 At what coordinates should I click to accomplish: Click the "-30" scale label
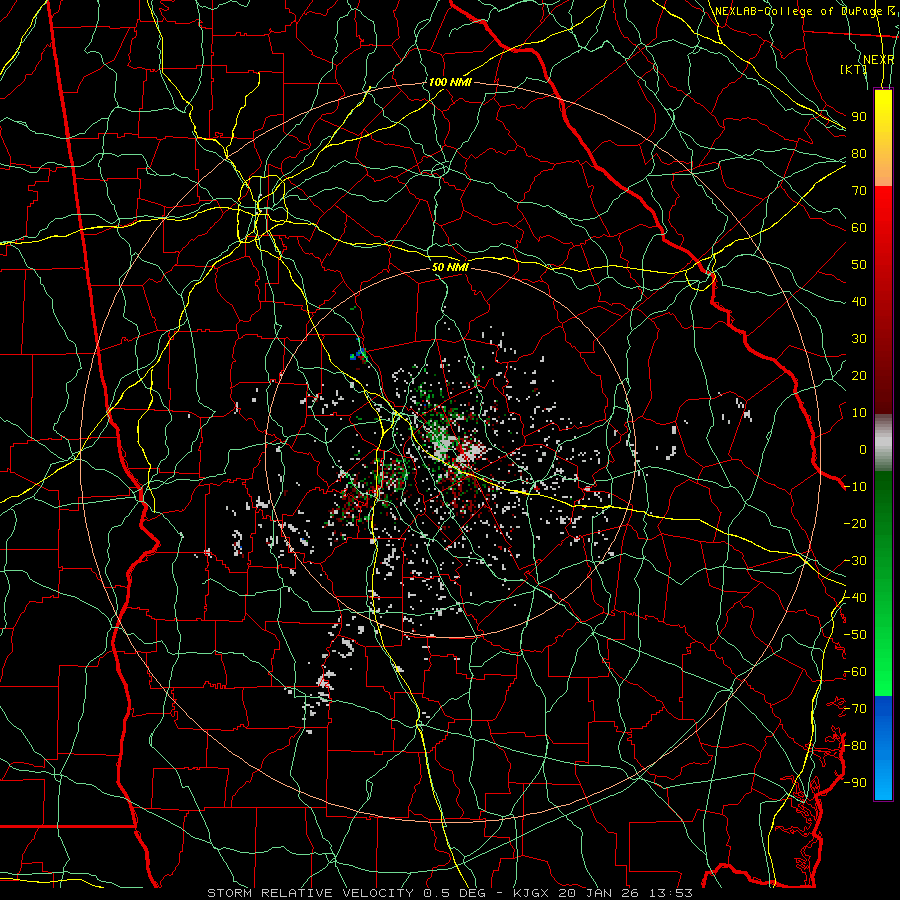855,561
